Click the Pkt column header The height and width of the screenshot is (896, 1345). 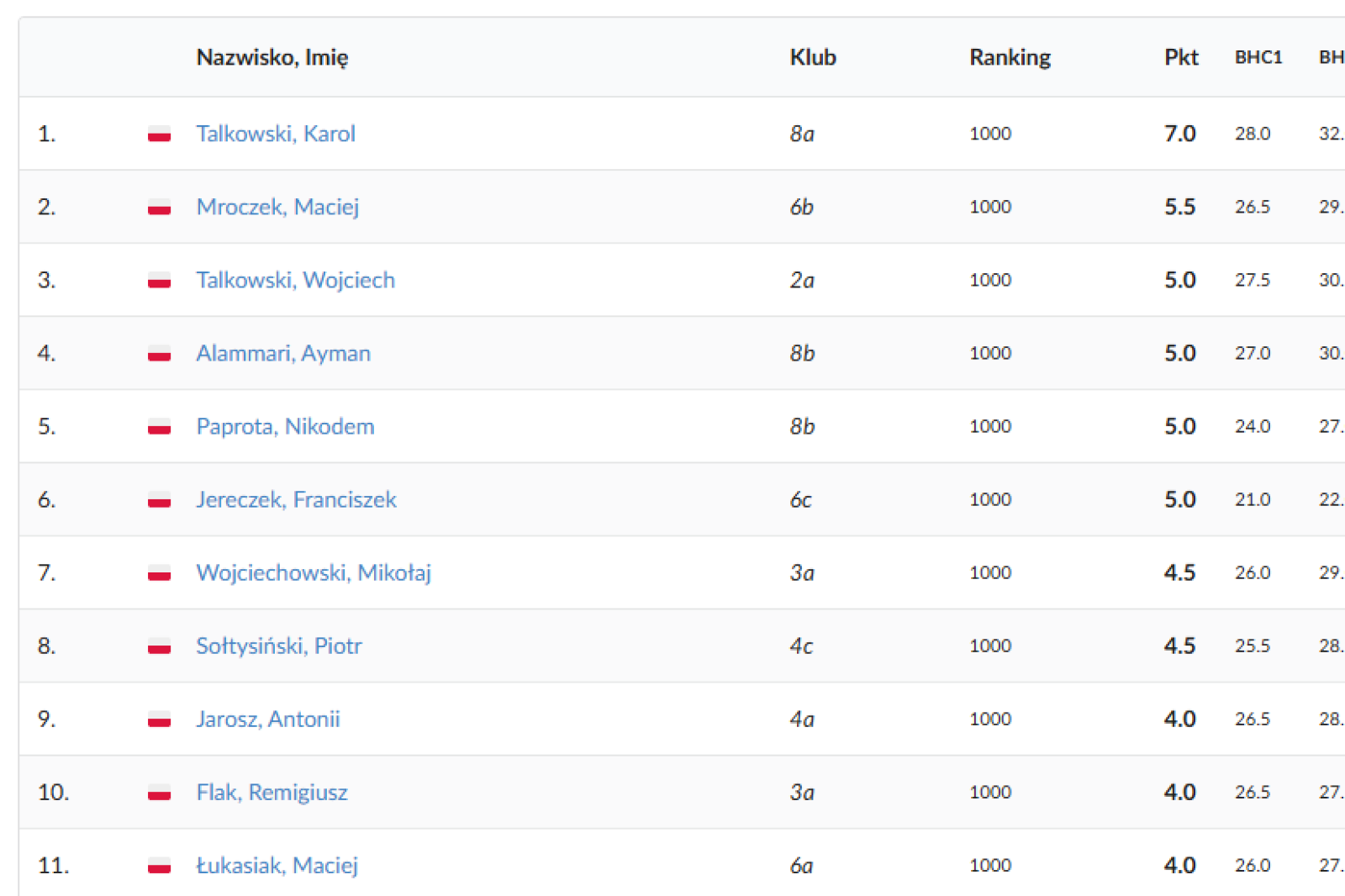[x=1181, y=57]
